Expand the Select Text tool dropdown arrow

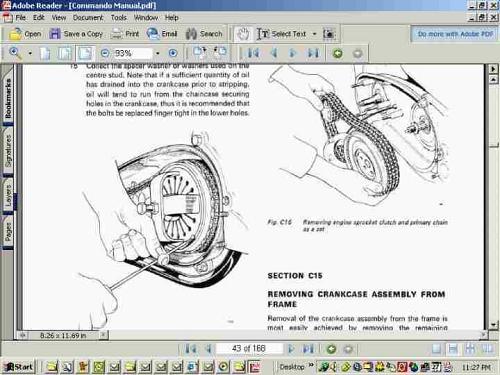pyautogui.click(x=314, y=34)
